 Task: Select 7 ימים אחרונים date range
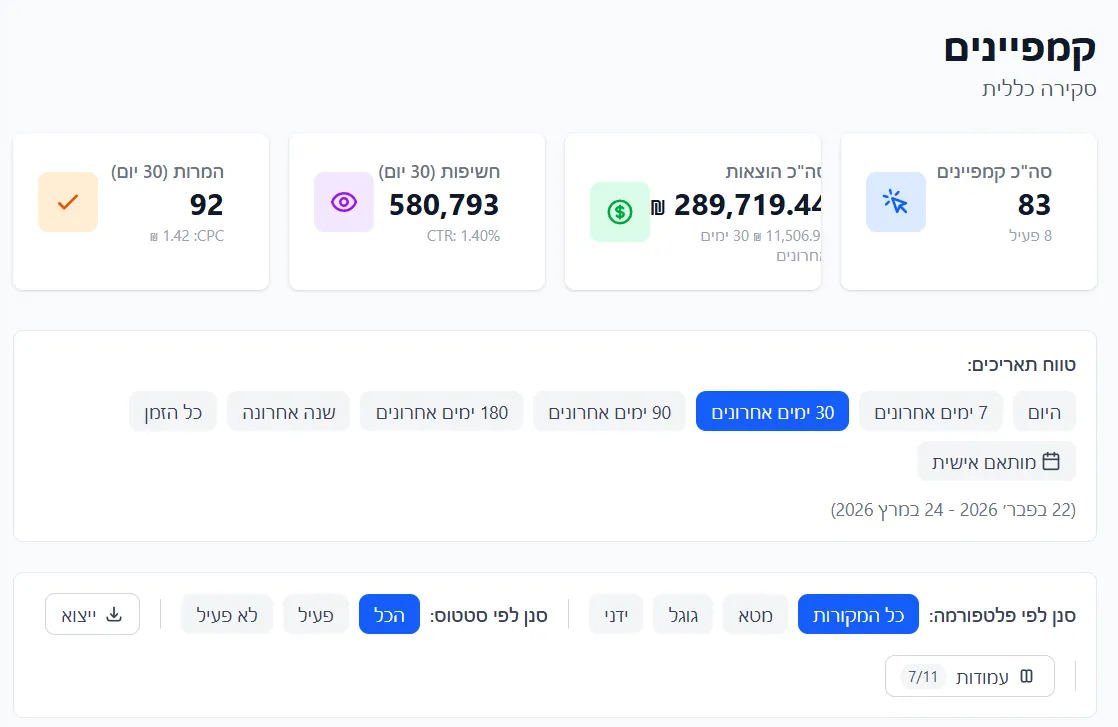[x=930, y=411]
